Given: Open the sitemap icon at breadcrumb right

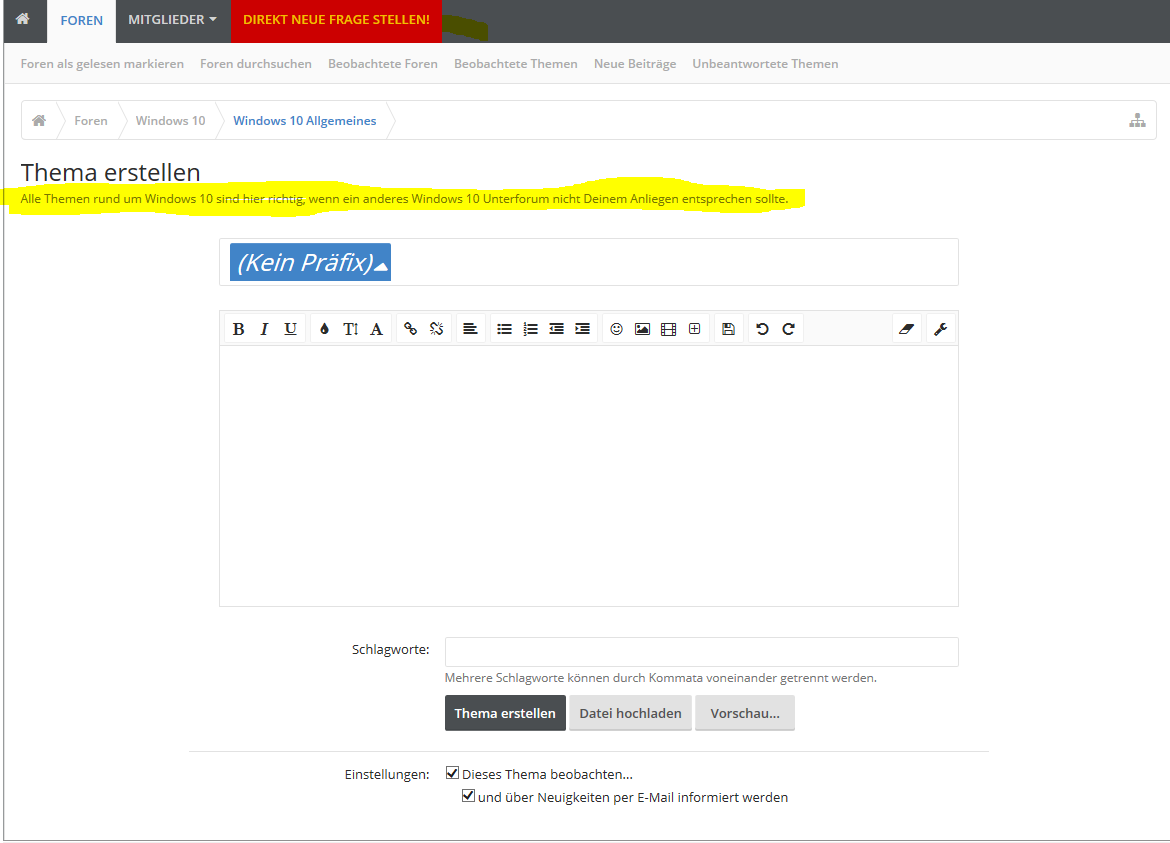Looking at the screenshot, I should [1137, 120].
